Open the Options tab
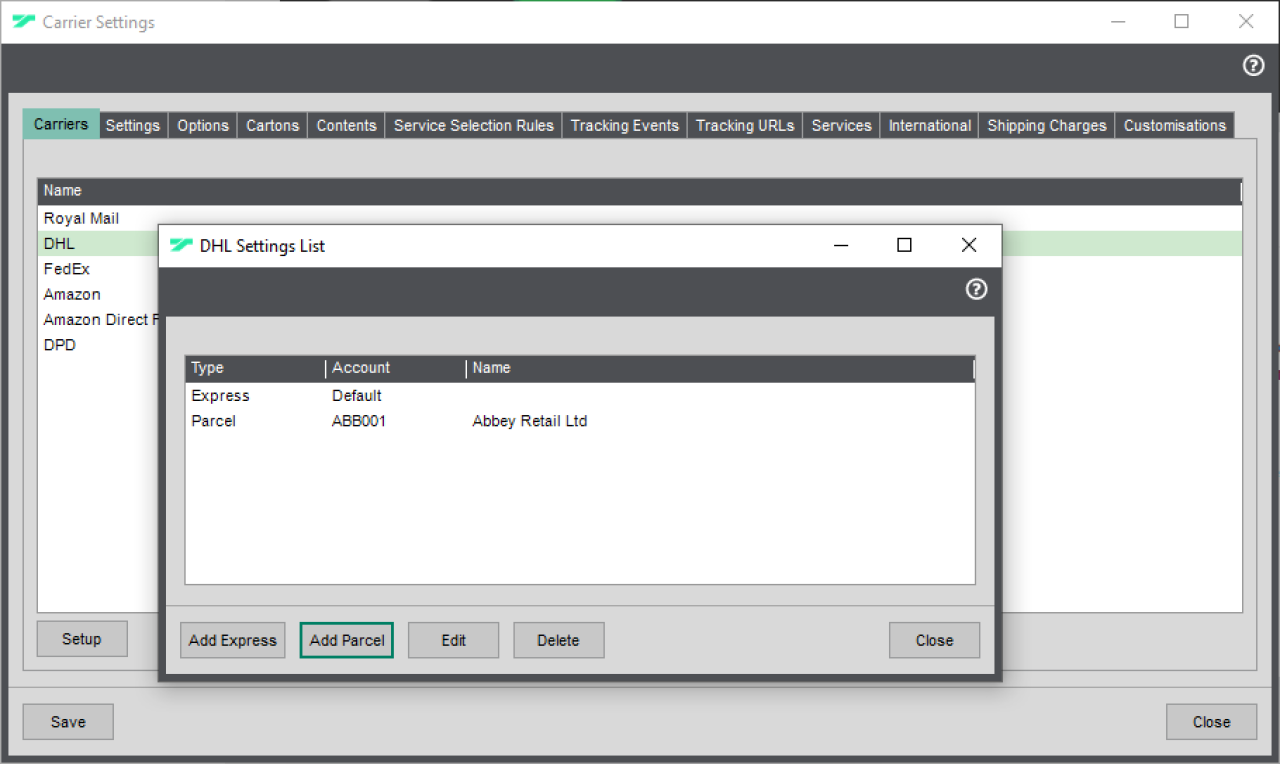 point(203,126)
